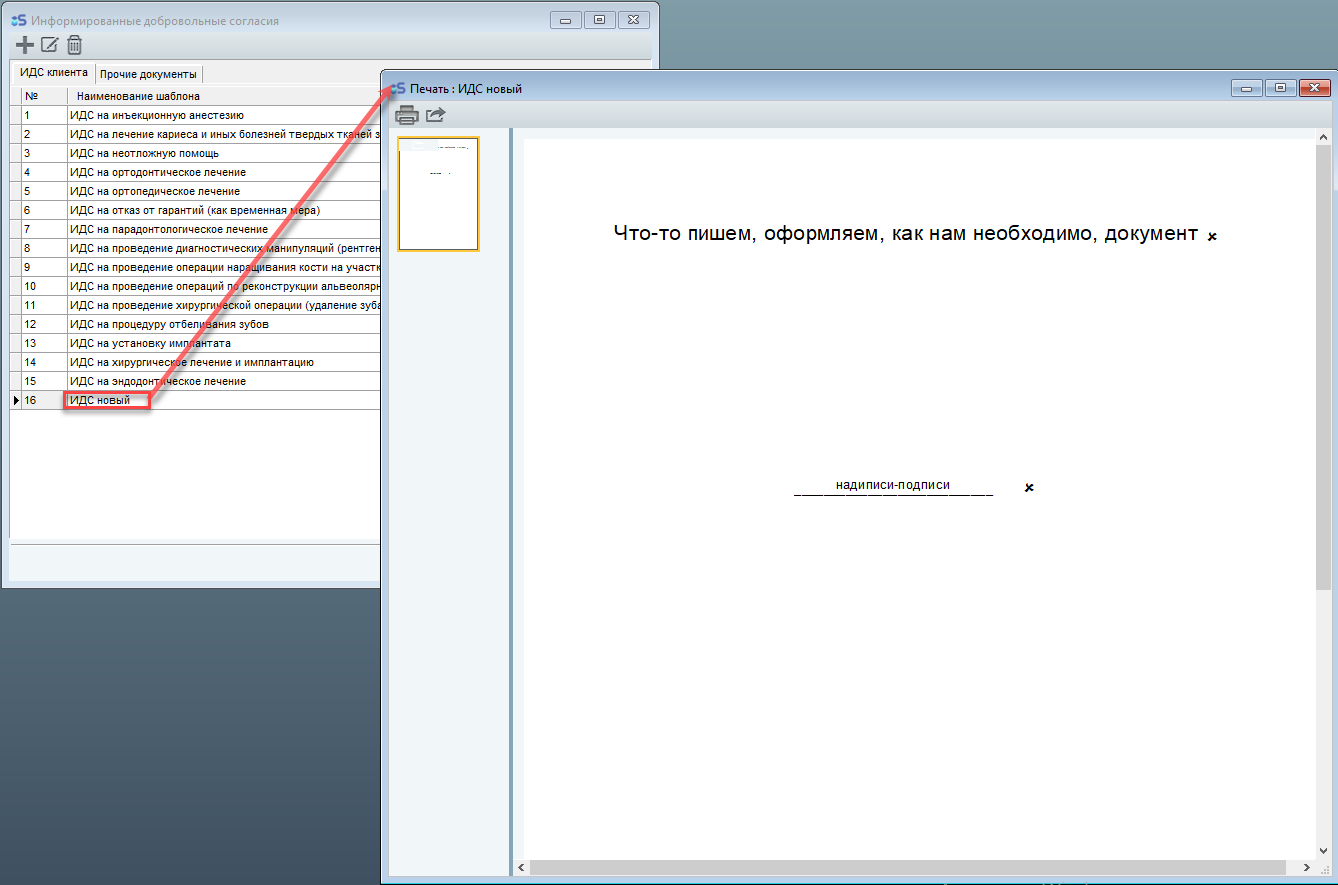Click the 'Наименование шаблона' column header
Viewport: 1338px width, 885px height.
click(x=138, y=96)
